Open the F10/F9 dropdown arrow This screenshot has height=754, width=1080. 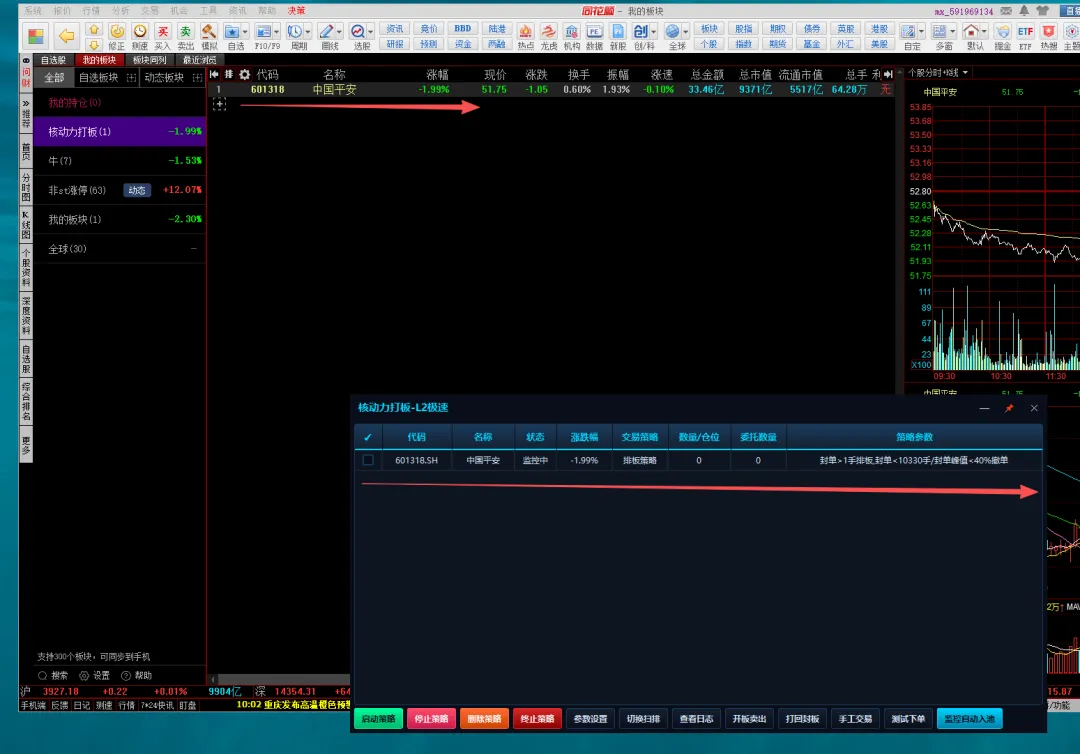point(276,32)
